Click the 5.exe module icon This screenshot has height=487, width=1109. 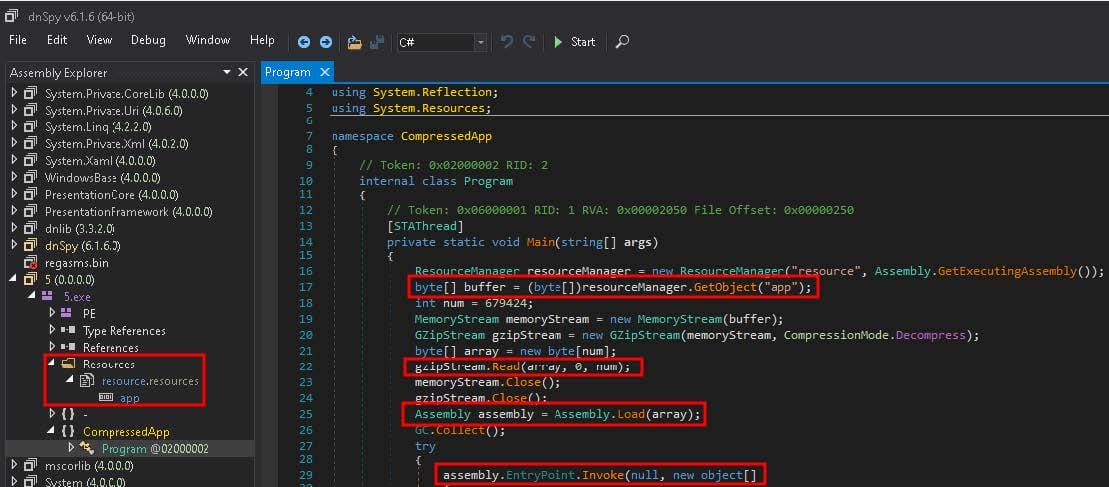pyautogui.click(x=49, y=296)
